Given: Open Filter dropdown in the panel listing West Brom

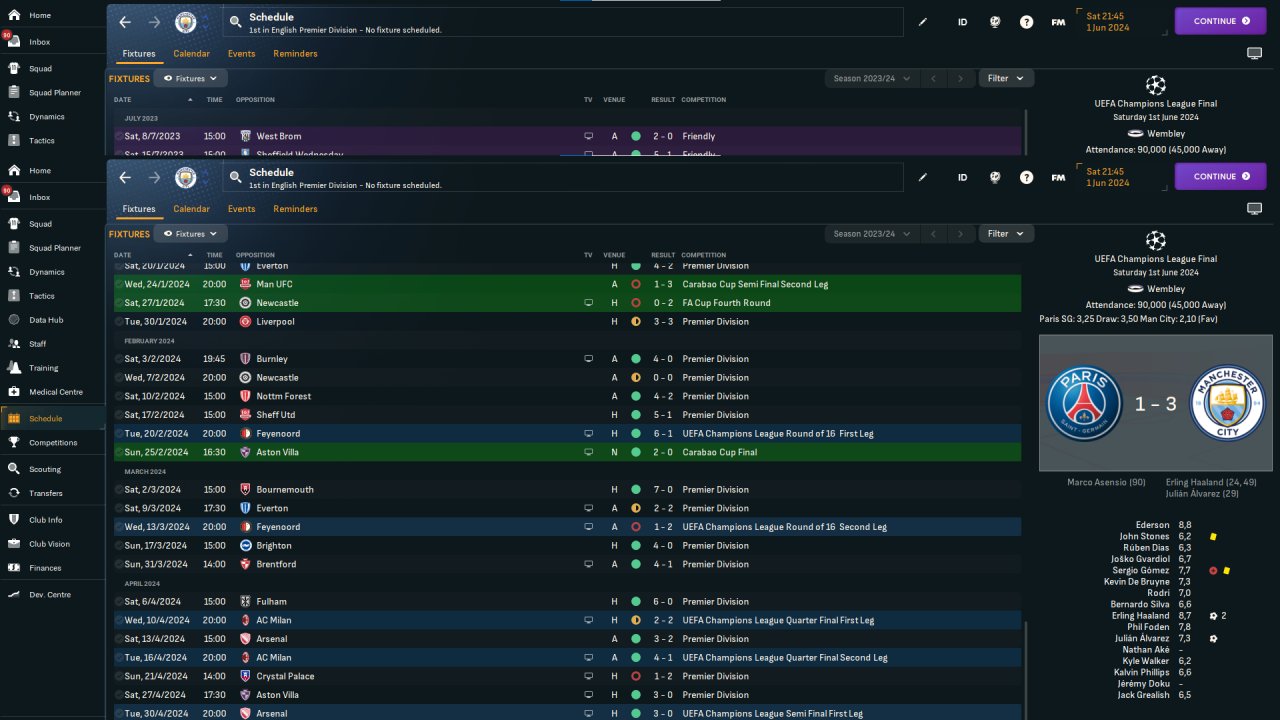Looking at the screenshot, I should (1006, 78).
